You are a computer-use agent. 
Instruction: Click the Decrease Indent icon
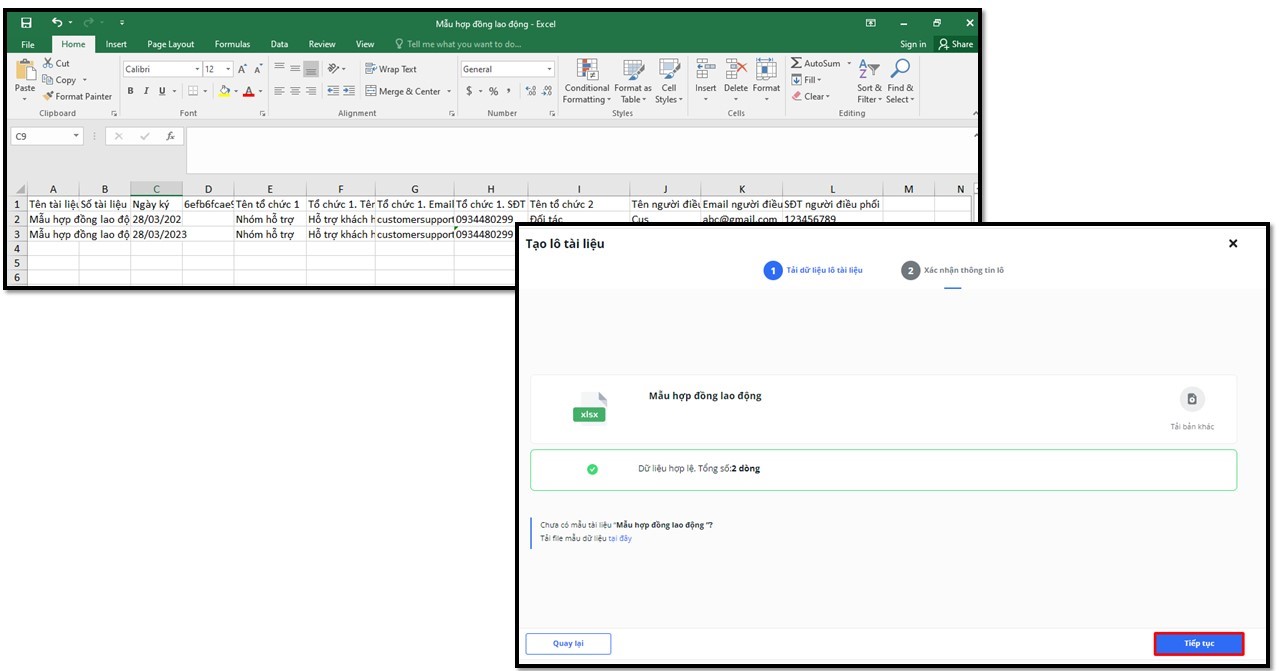click(x=333, y=91)
